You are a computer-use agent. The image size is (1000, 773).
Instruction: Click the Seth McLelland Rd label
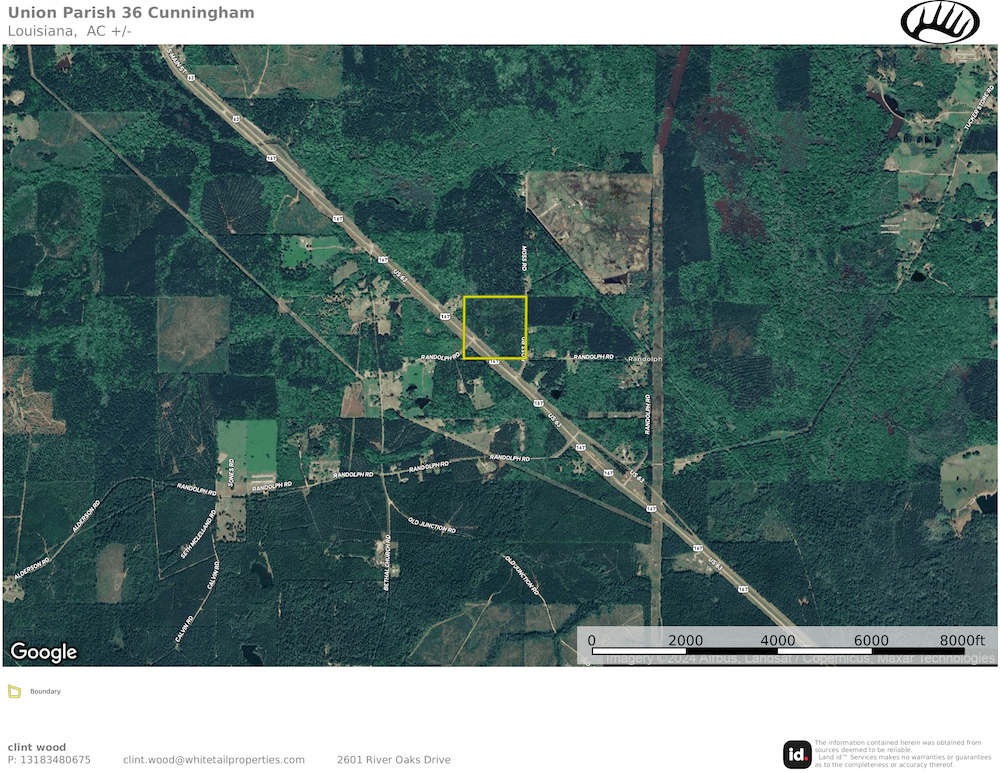(198, 538)
